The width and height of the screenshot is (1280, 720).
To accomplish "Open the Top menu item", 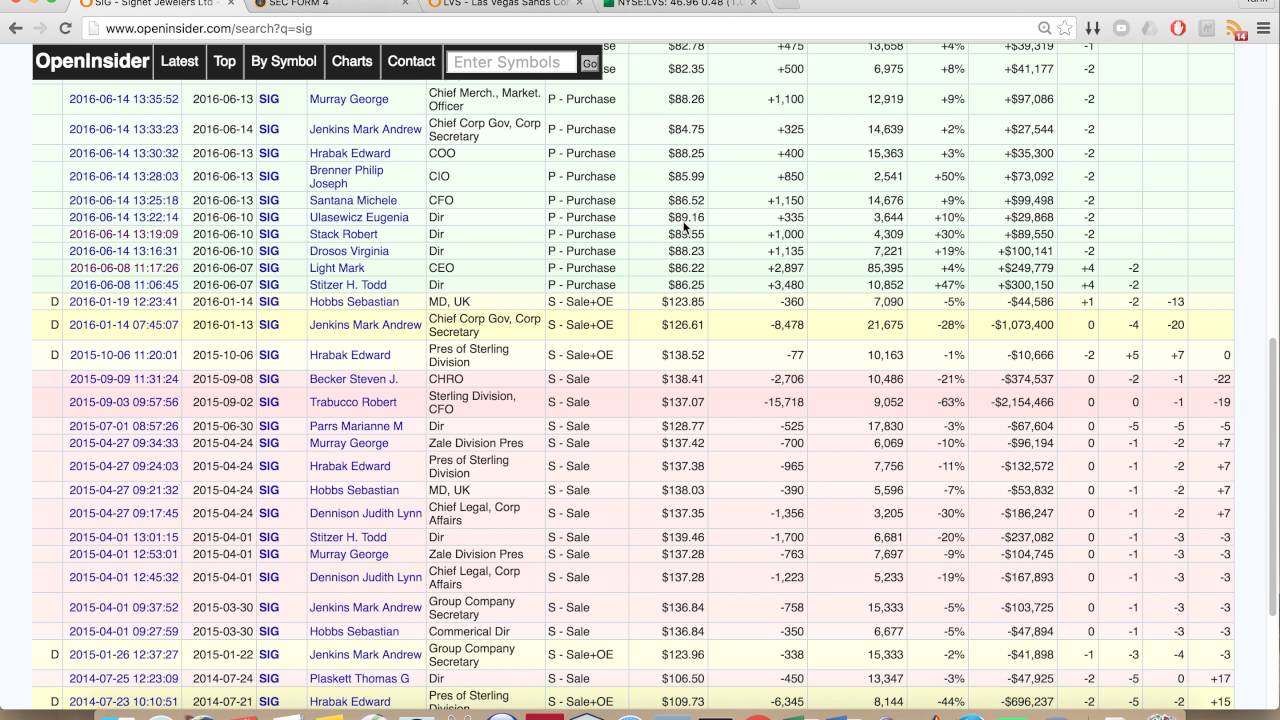I will click(224, 61).
